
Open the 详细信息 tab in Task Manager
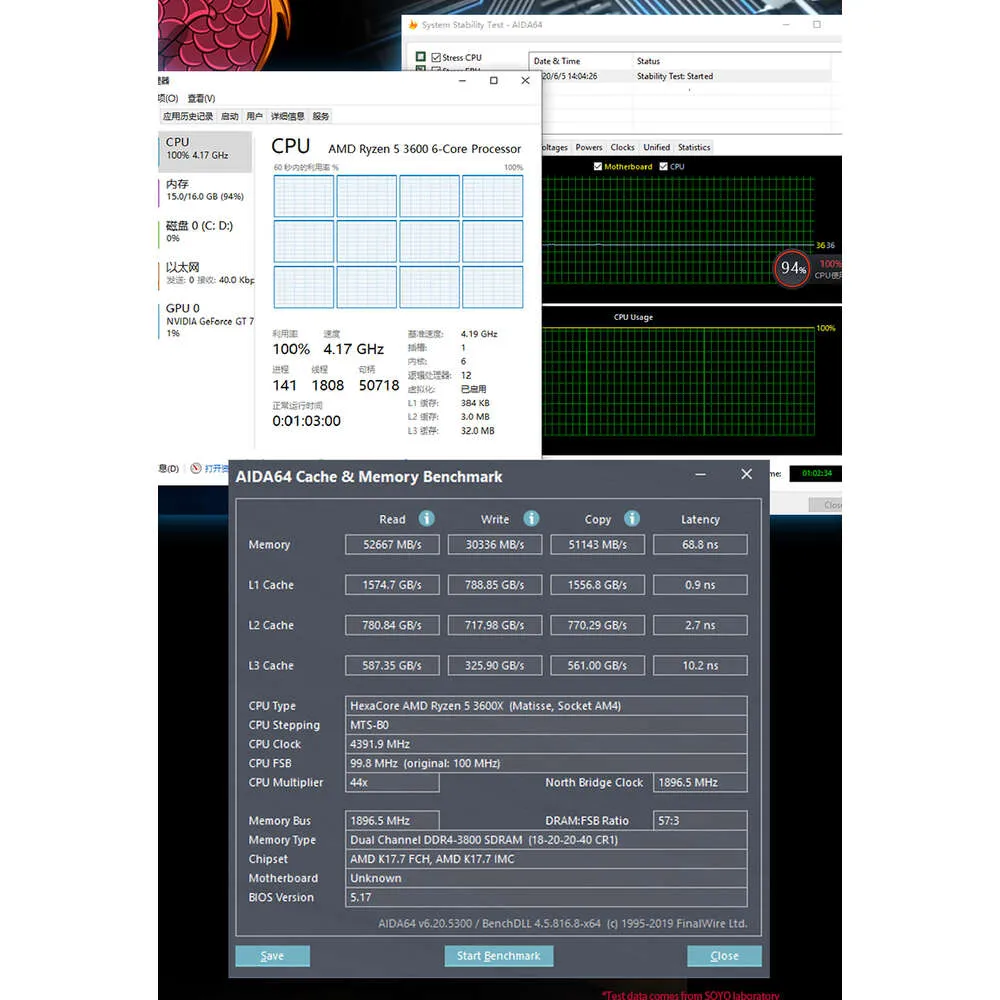288,116
